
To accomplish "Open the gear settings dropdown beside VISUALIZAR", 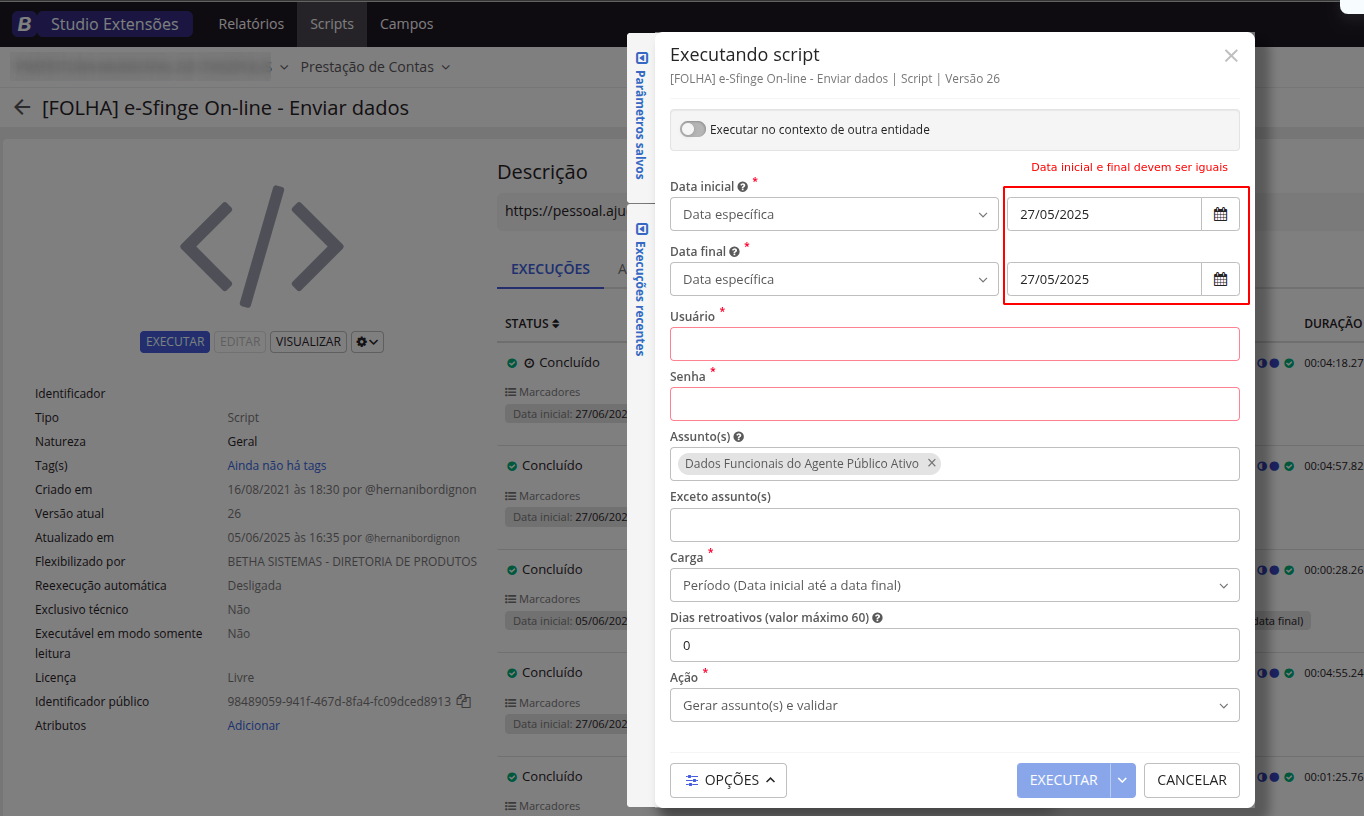I will click(367, 342).
